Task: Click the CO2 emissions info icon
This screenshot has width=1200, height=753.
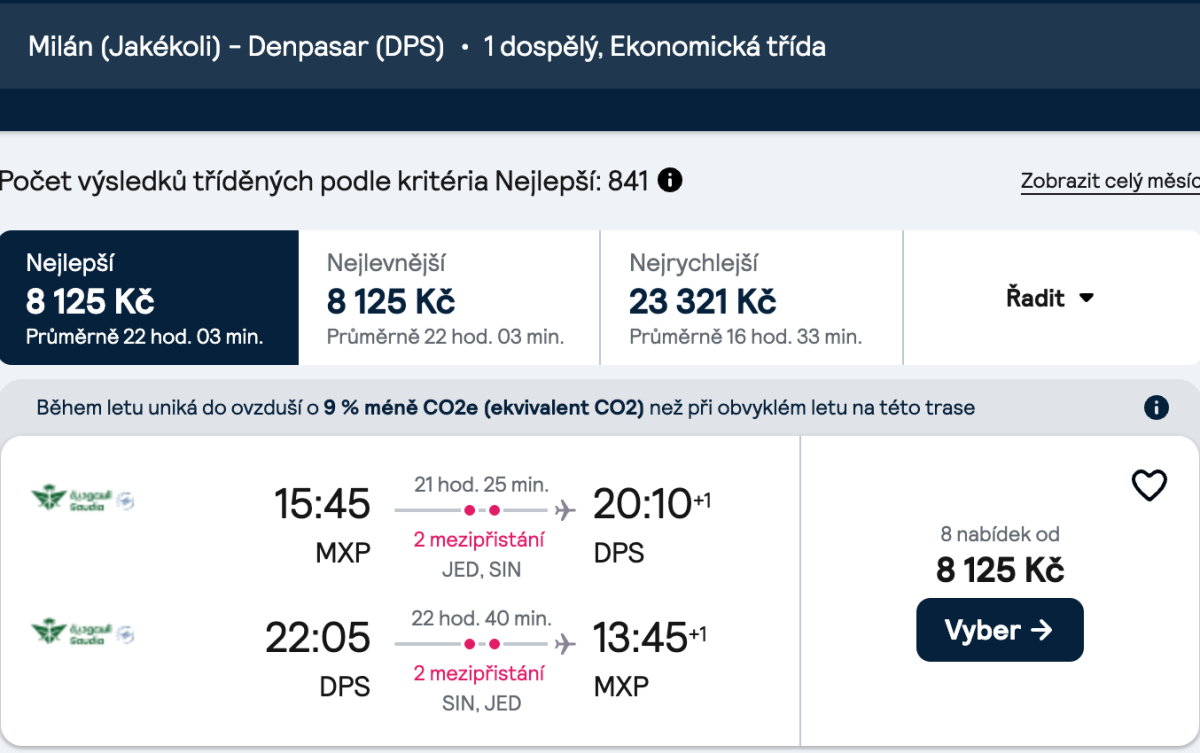Action: coord(1156,407)
